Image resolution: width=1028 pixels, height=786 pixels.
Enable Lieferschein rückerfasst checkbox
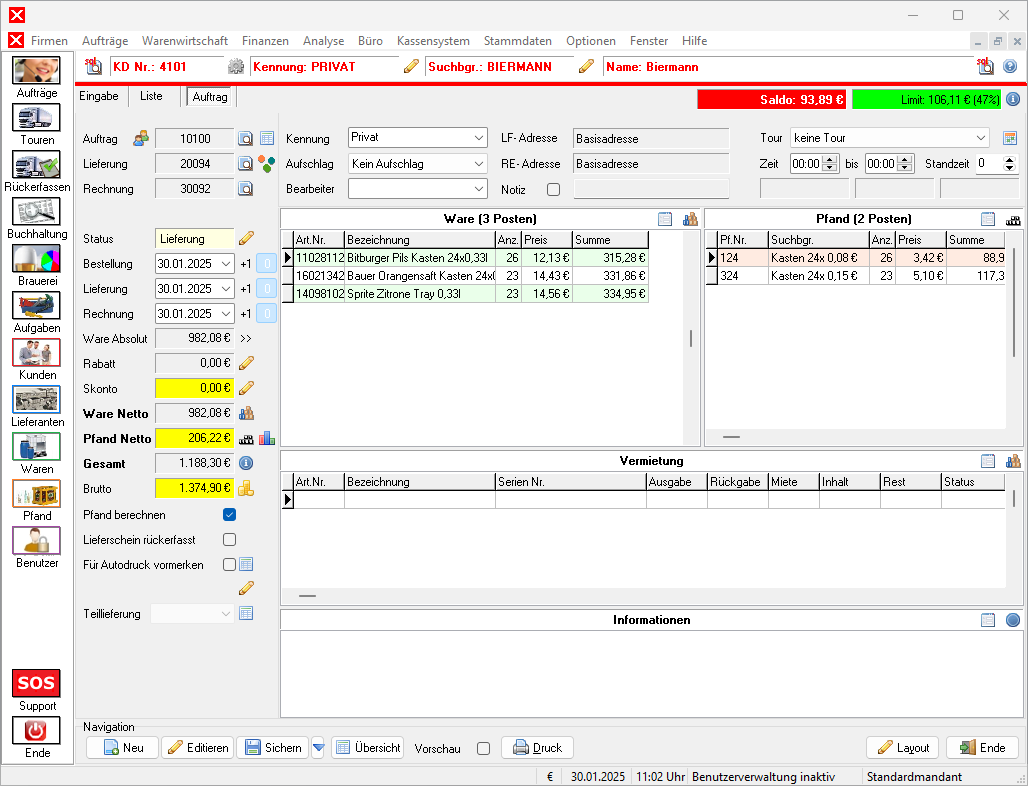pos(229,540)
